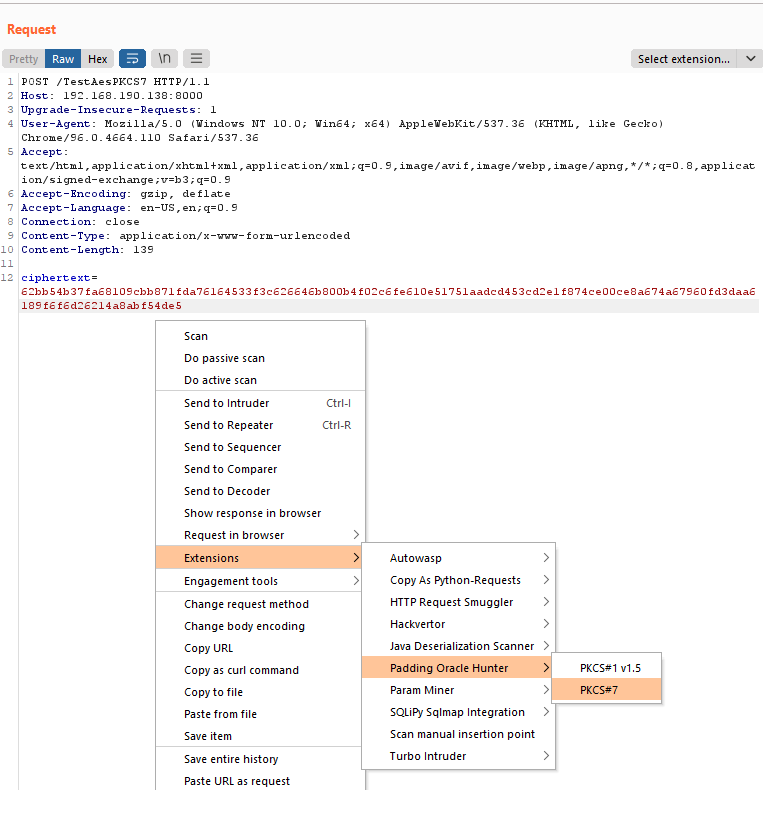
Task: Select Send to Decoder
Action: click(x=260, y=490)
